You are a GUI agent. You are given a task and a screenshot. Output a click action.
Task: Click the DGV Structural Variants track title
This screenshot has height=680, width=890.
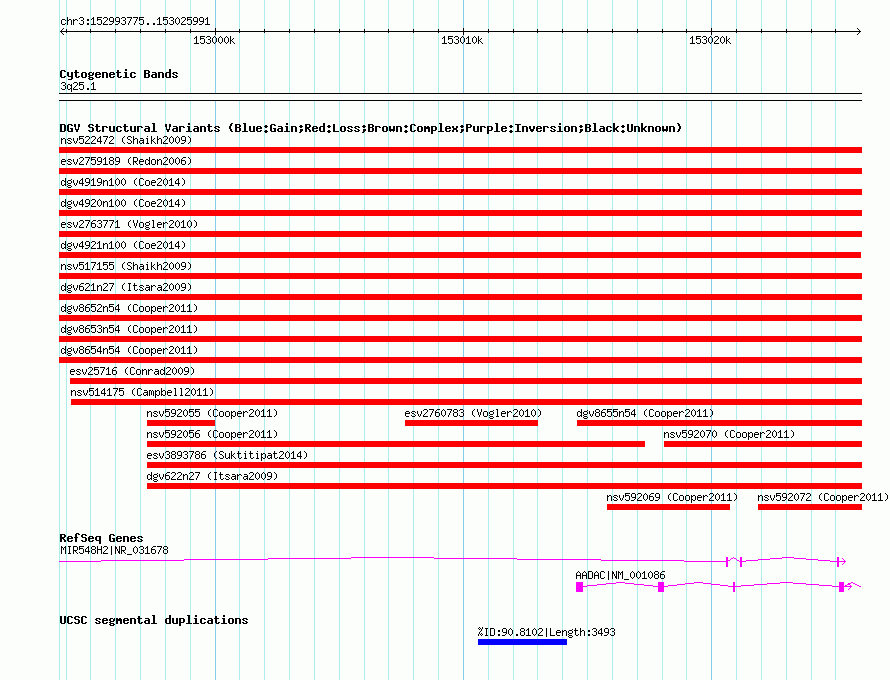(x=371, y=128)
